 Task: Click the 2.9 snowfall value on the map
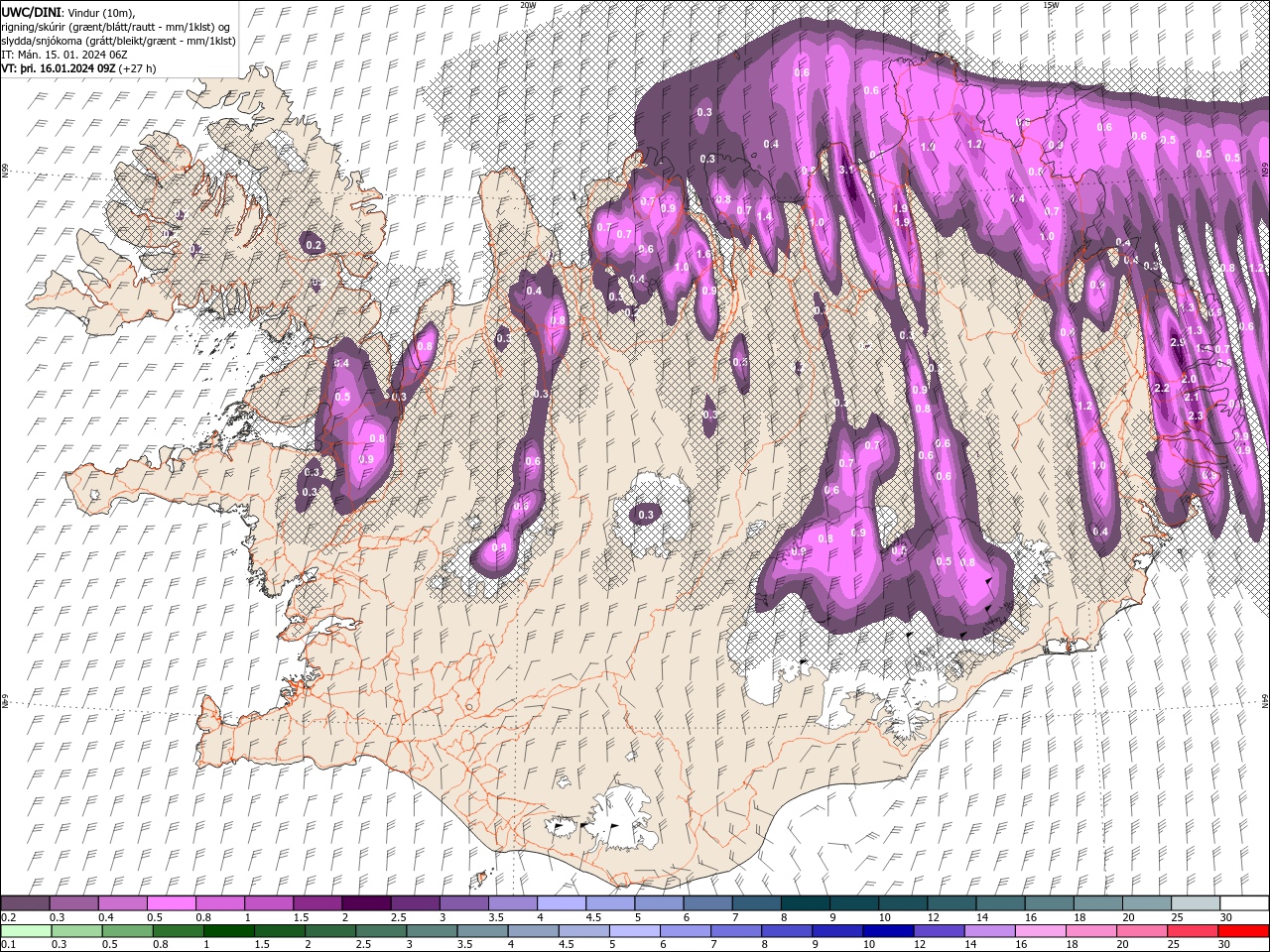click(x=1178, y=342)
